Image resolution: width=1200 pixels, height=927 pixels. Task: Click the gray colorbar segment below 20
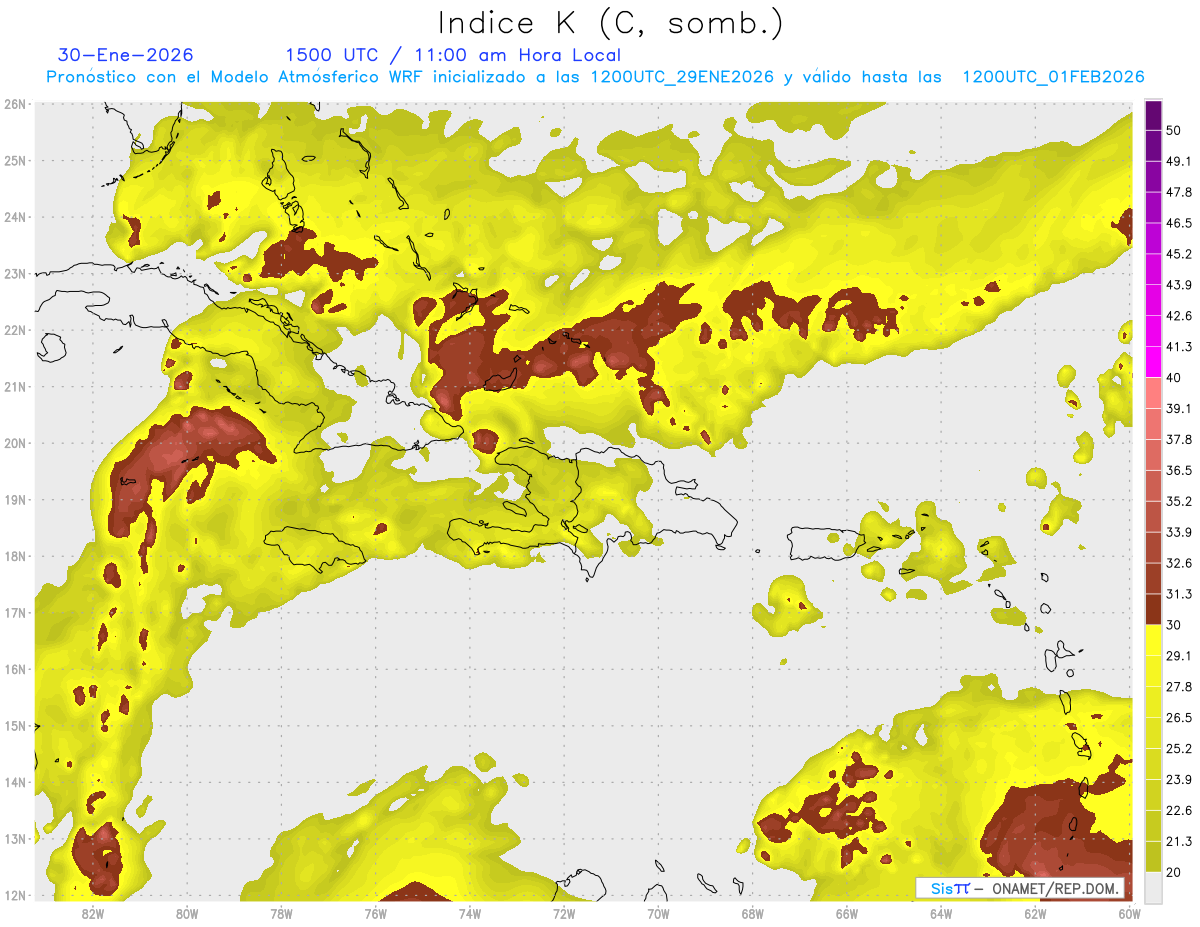tap(1153, 886)
